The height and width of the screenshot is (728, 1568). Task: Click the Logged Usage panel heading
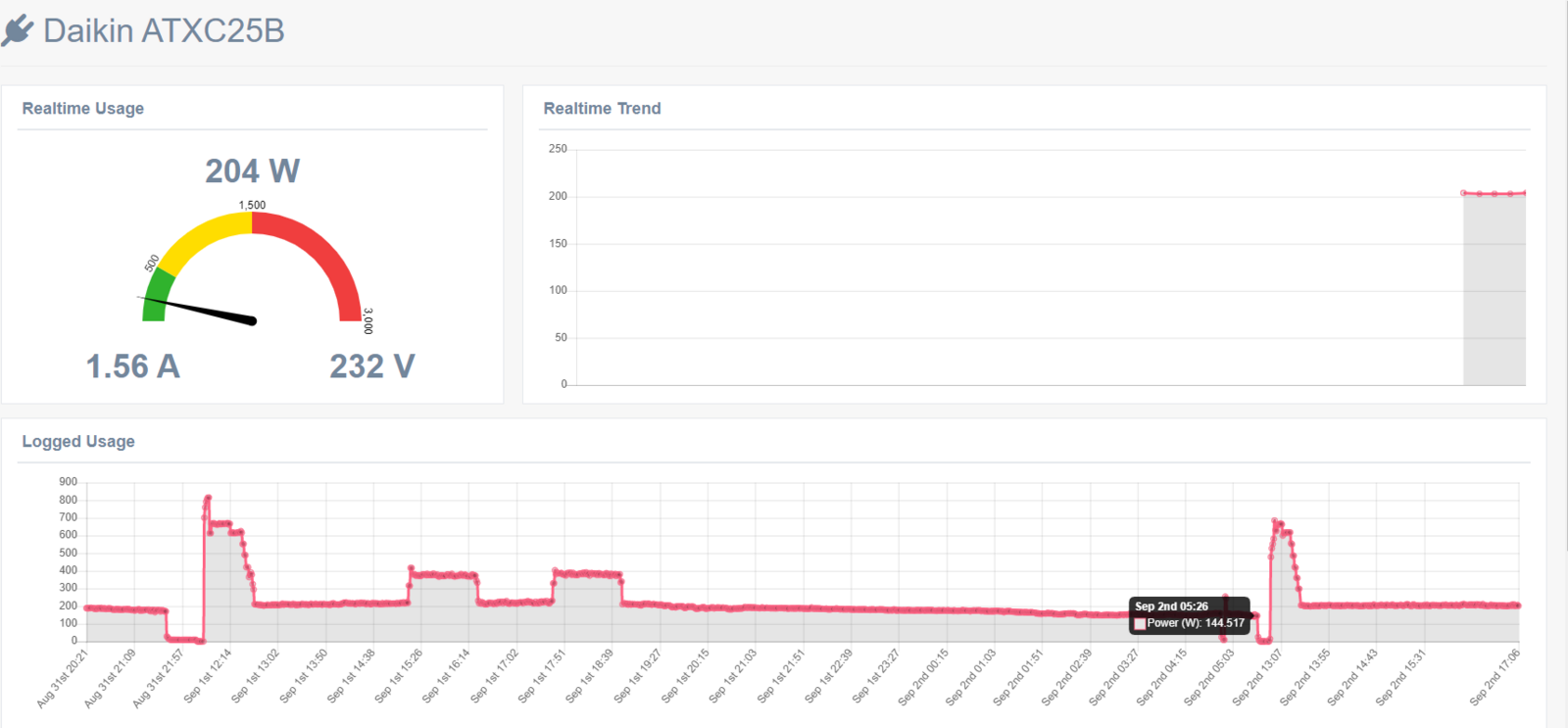tap(78, 442)
